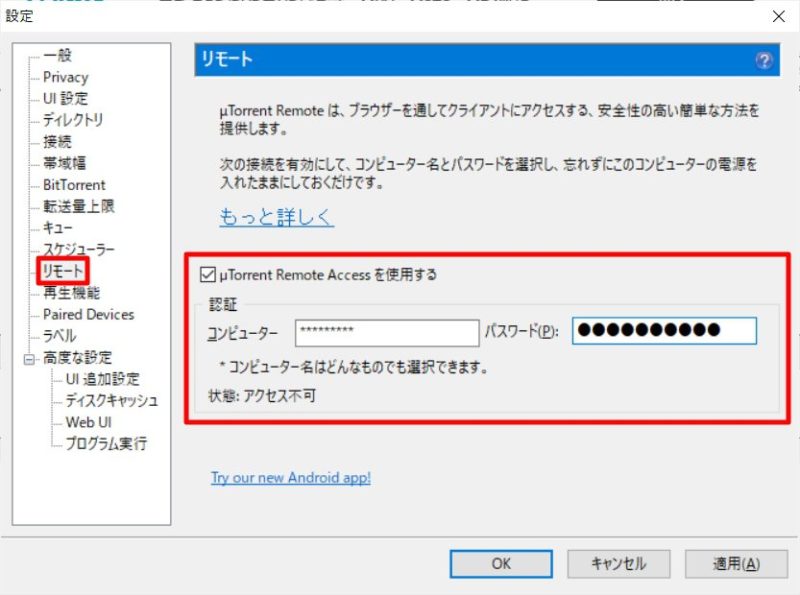Toggle µTorrent Remote Access を使用する checkbox

[x=208, y=275]
